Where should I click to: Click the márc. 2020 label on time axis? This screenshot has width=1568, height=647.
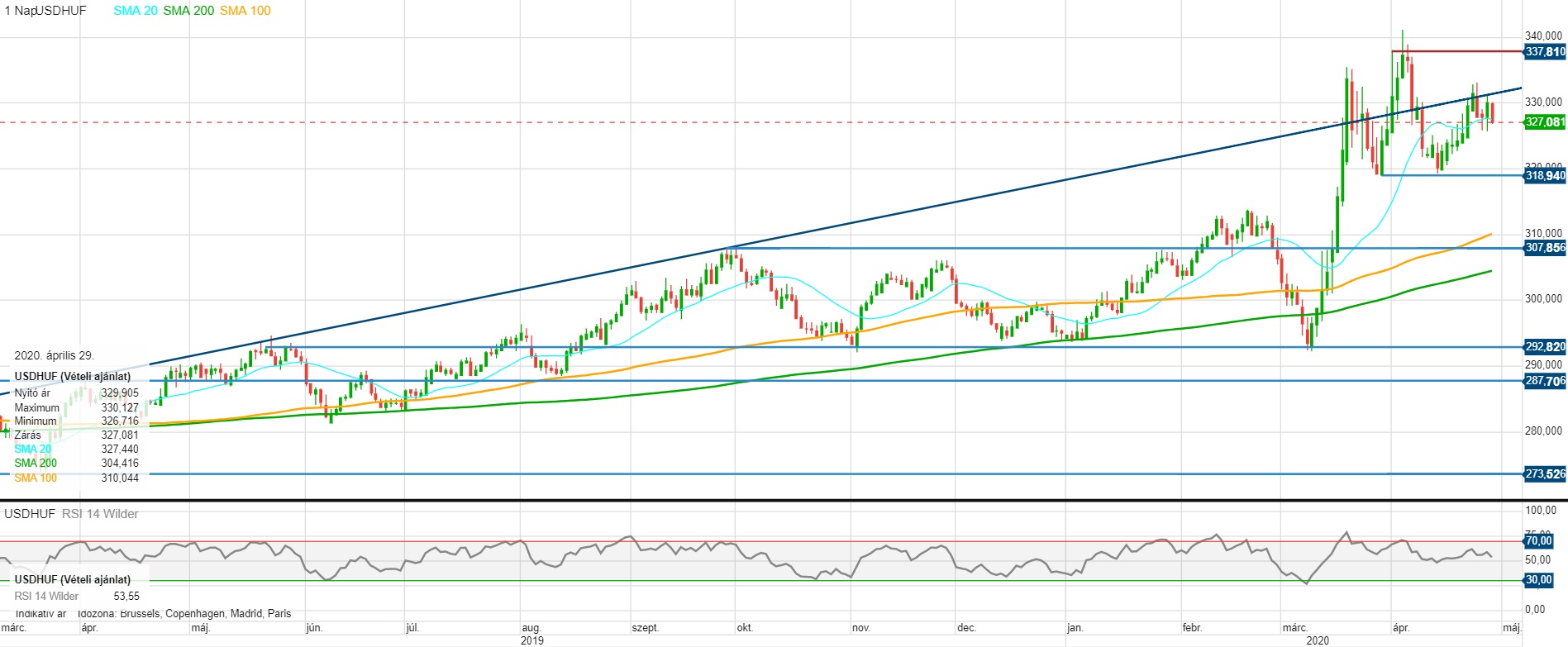coord(1294,628)
